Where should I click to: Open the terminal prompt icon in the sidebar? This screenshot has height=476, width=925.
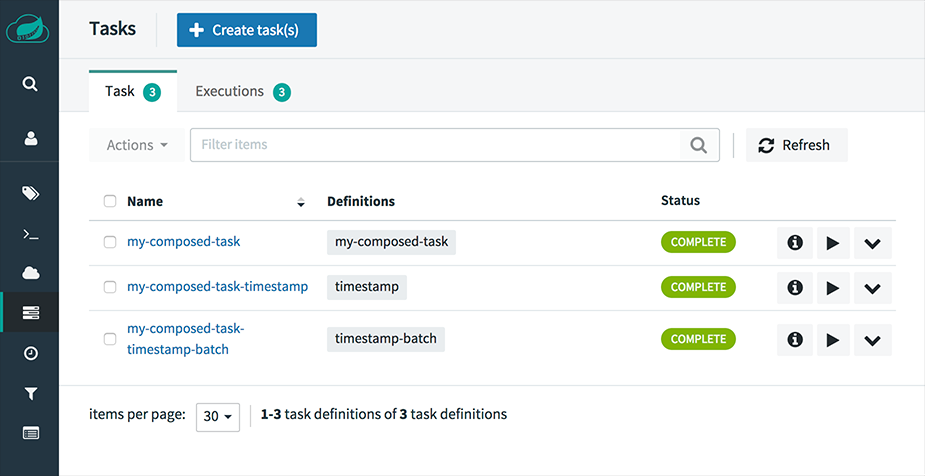pyautogui.click(x=30, y=235)
